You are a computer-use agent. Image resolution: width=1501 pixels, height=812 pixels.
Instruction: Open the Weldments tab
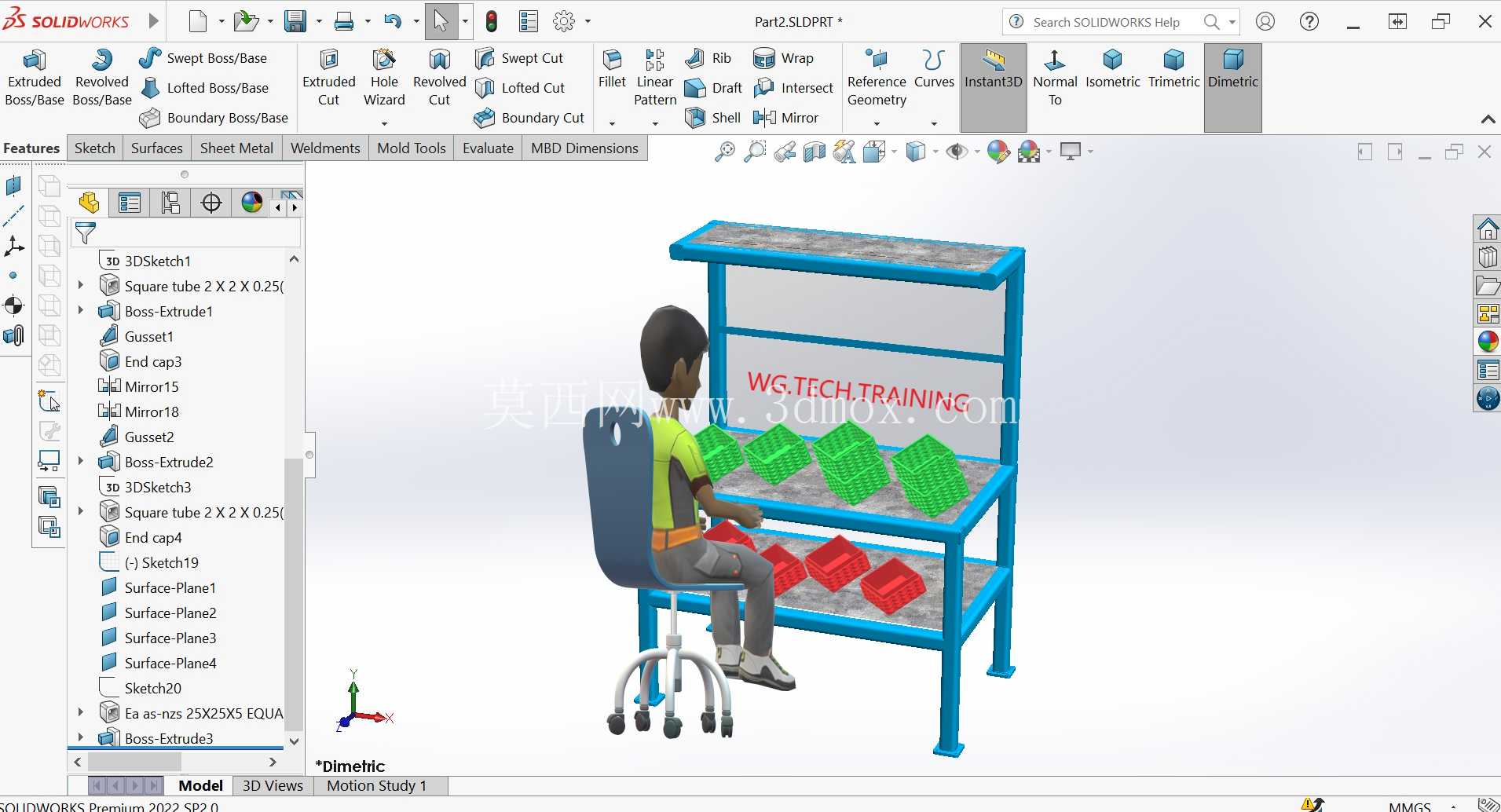coord(325,148)
